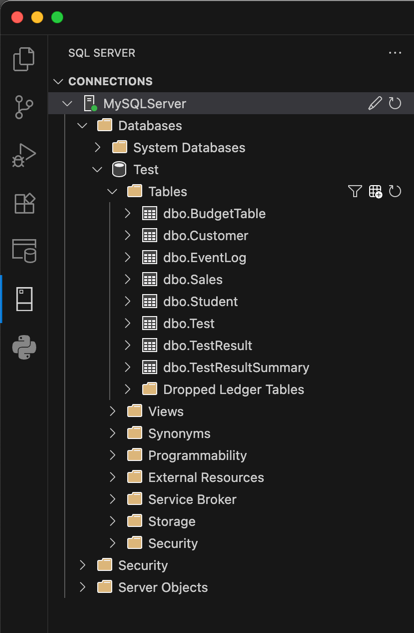Click the dbo.TestResult table icon
Image resolution: width=414 pixels, height=633 pixels.
pyautogui.click(x=149, y=346)
